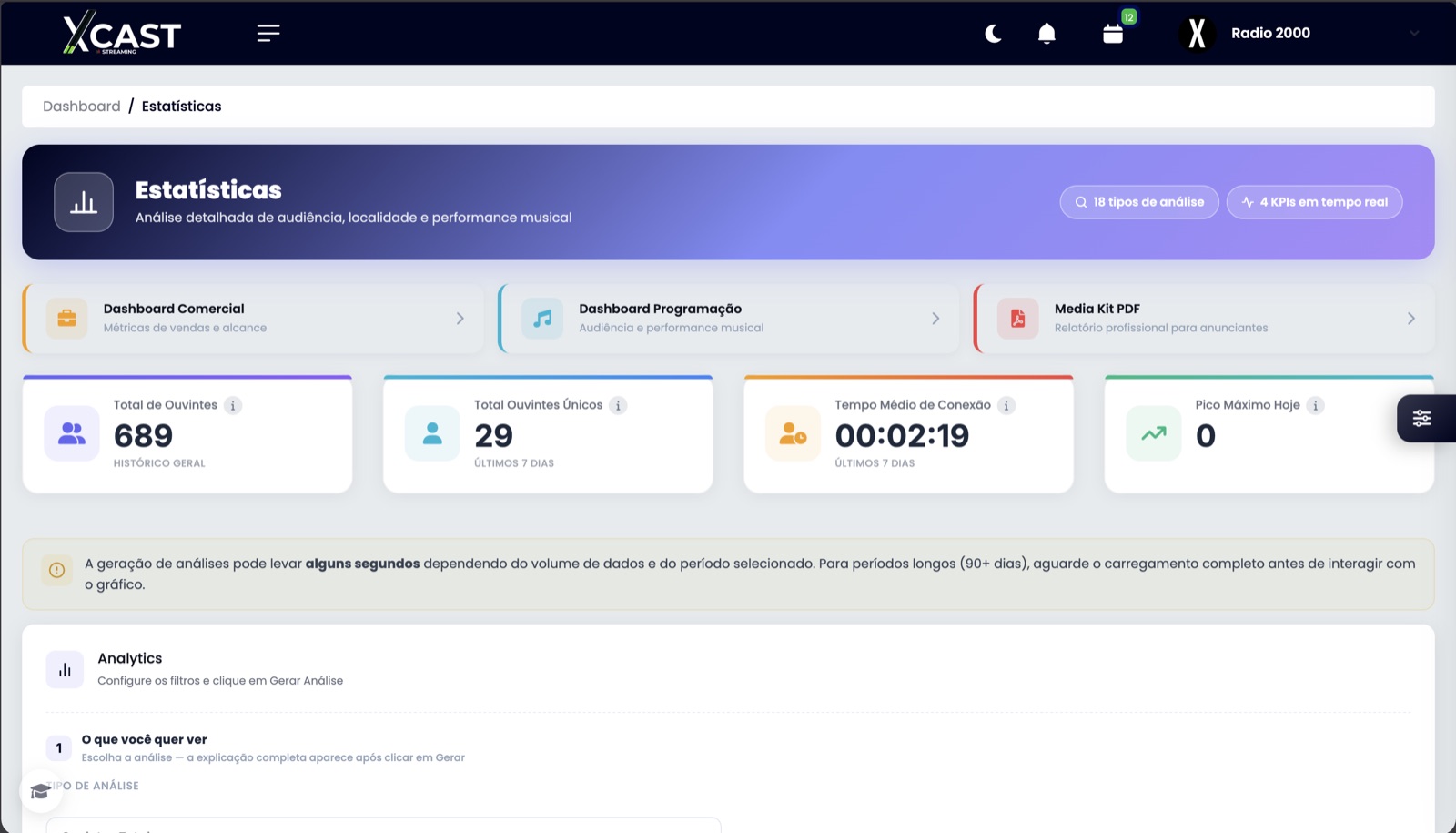Click the chevron on Dashboard Comercial
The image size is (1456, 833).
[x=460, y=319]
